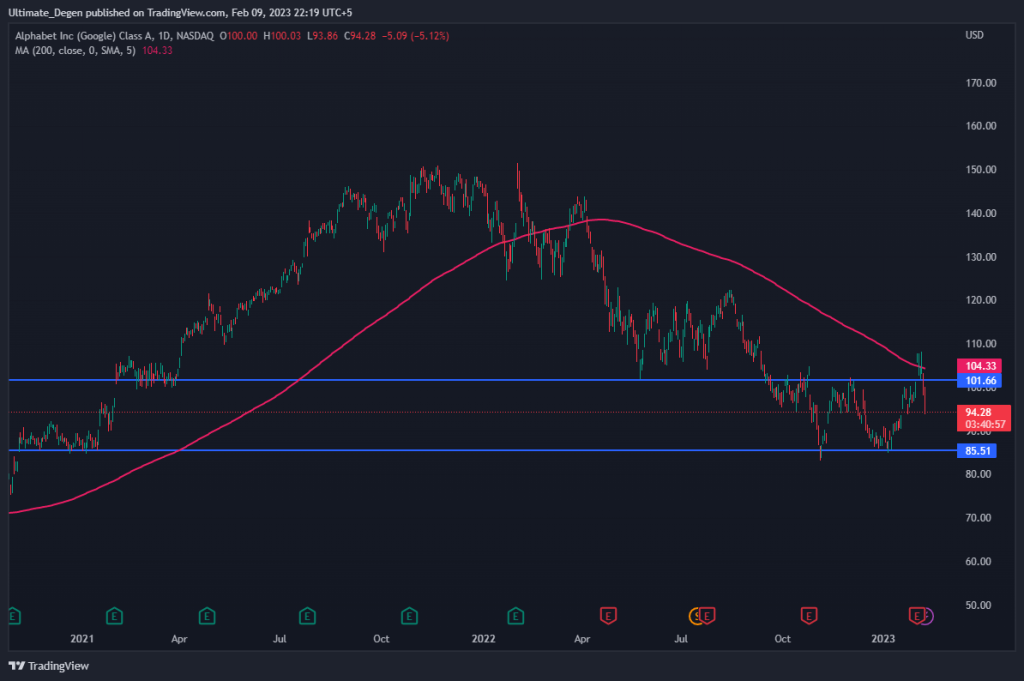Click green earnings marker right of 2022 label
The width and height of the screenshot is (1024, 681).
(515, 616)
